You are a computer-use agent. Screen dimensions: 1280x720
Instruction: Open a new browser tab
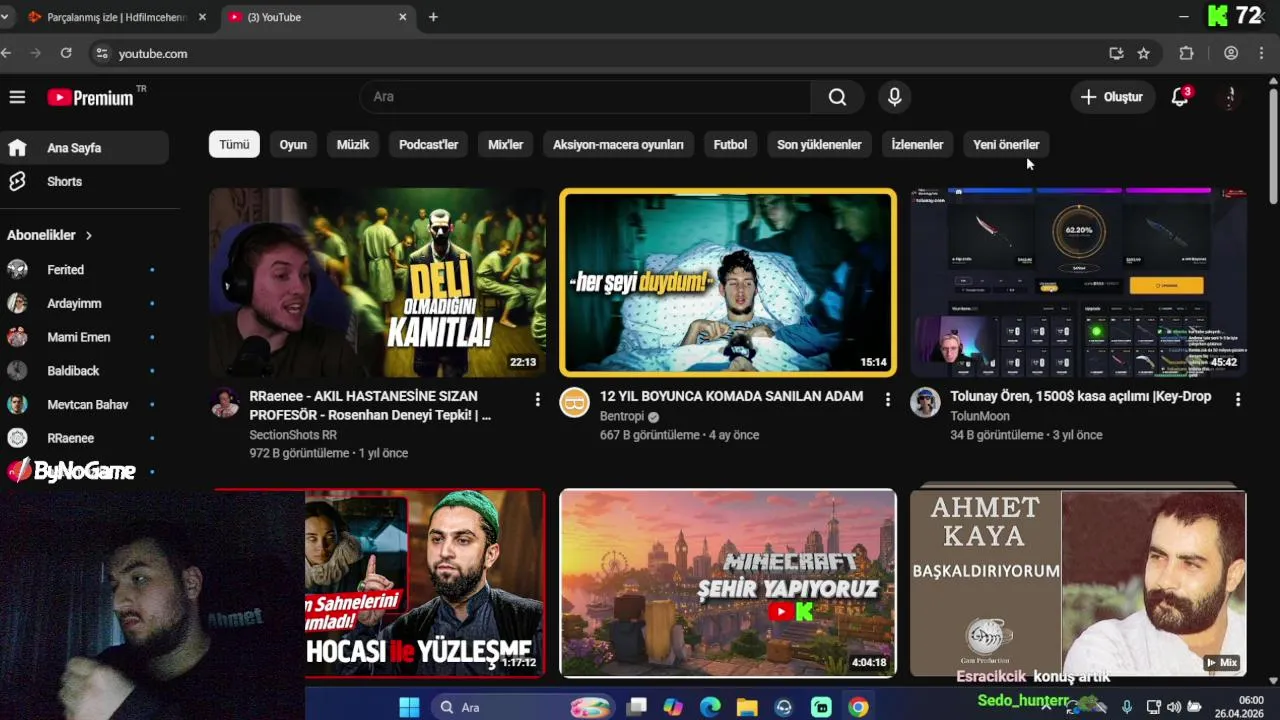pyautogui.click(x=433, y=17)
